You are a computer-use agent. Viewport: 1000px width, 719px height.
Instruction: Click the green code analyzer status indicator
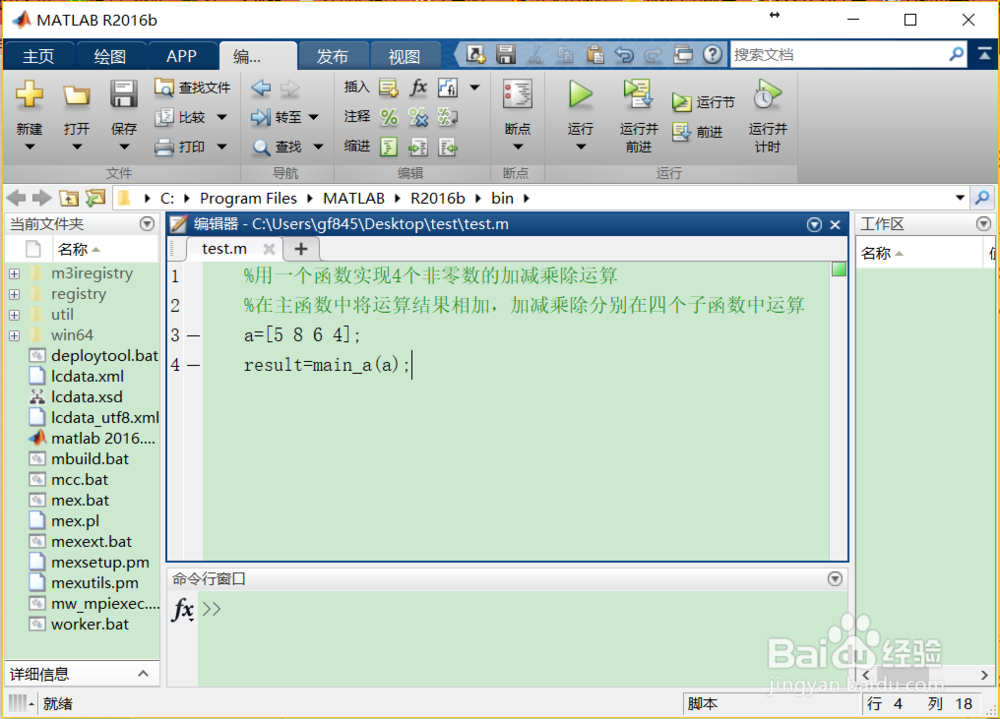coord(839,269)
